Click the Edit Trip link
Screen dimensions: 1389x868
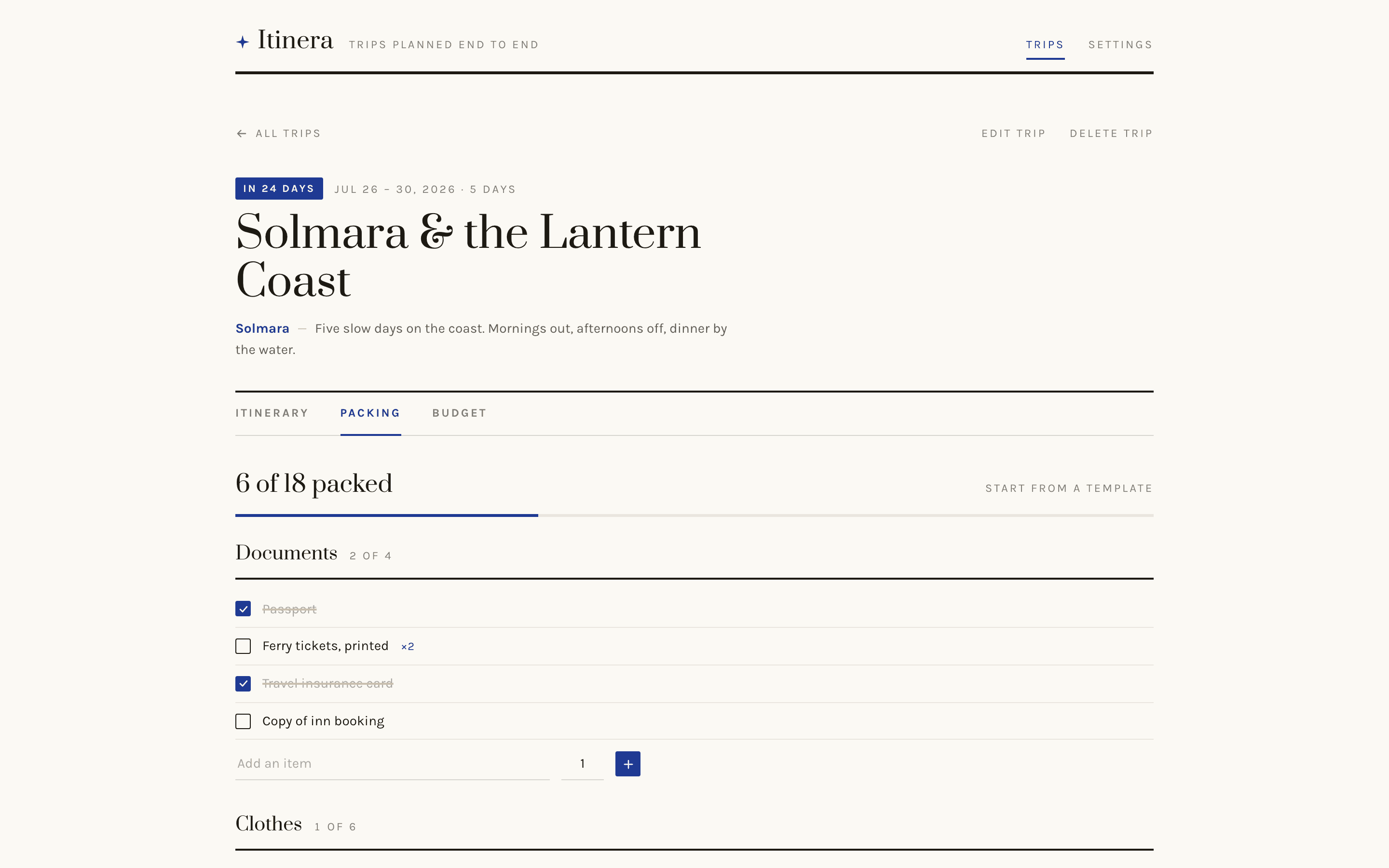[x=1013, y=133]
